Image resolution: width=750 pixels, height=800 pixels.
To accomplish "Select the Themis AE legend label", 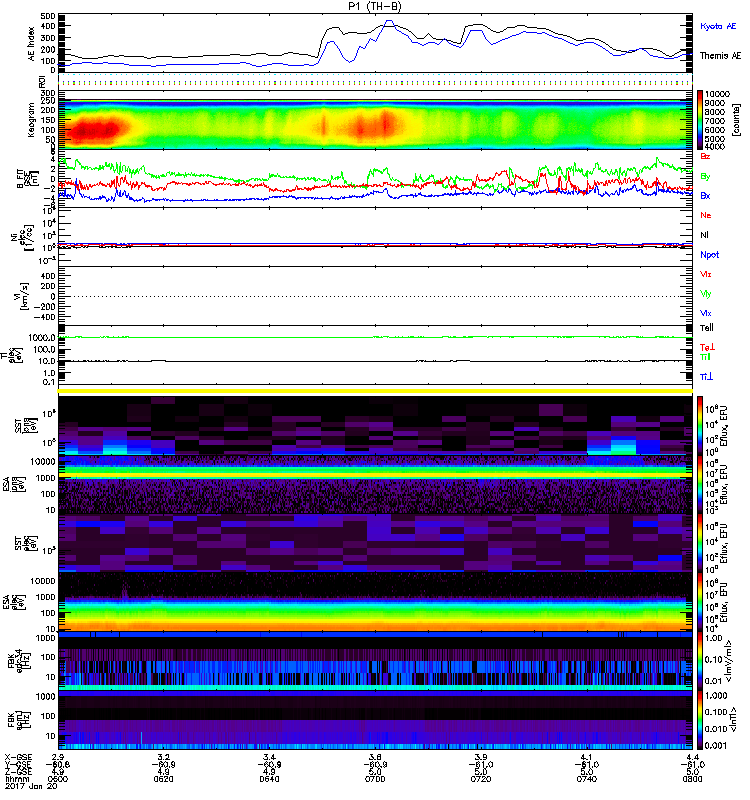I will (720, 56).
